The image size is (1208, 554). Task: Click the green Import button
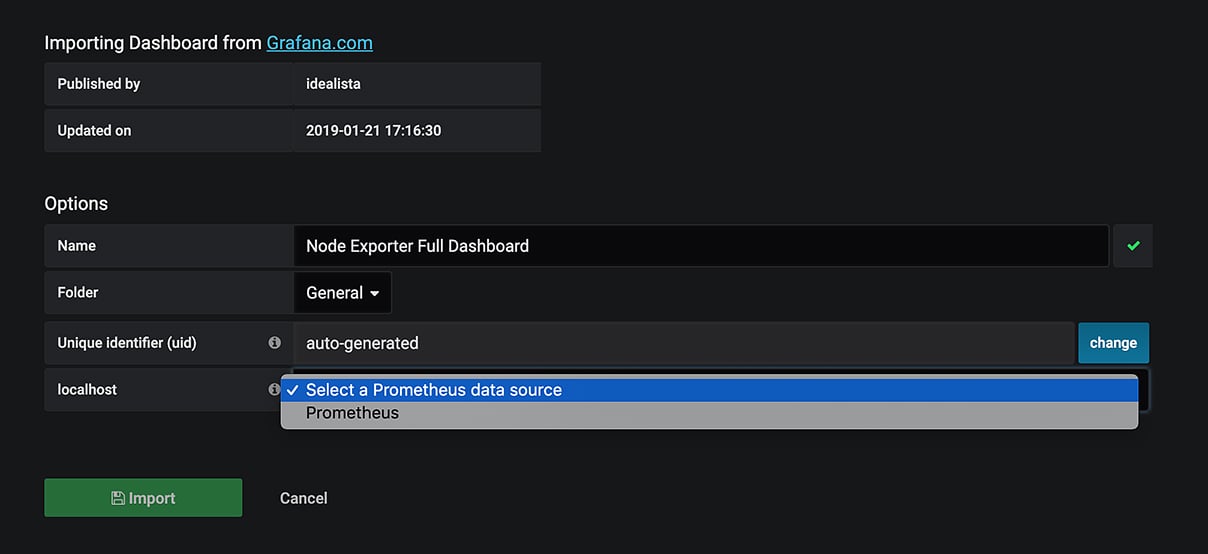[x=143, y=498]
